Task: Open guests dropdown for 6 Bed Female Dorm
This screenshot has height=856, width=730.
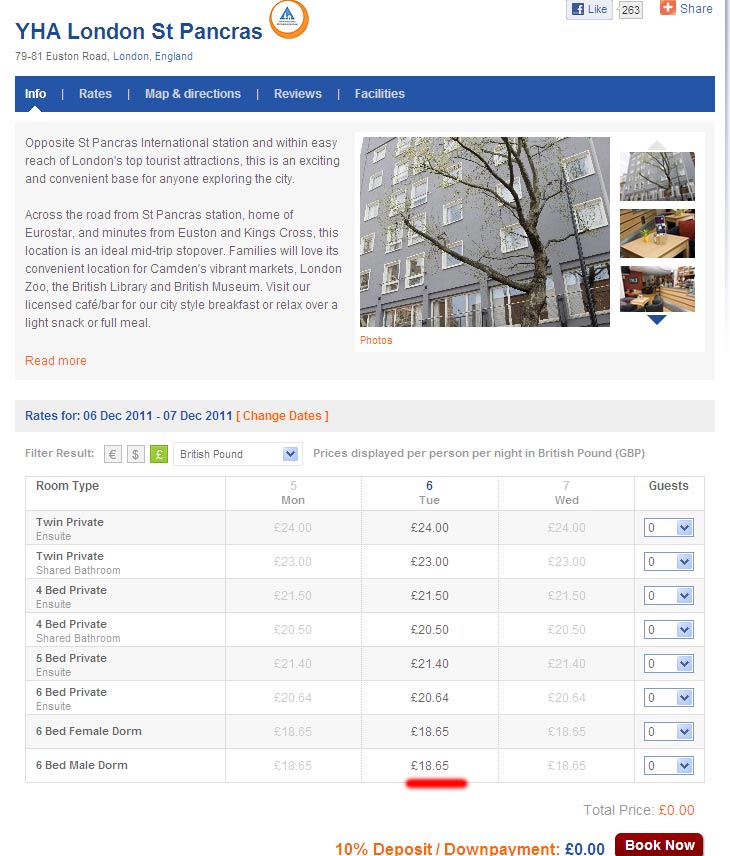Action: pyautogui.click(x=669, y=732)
